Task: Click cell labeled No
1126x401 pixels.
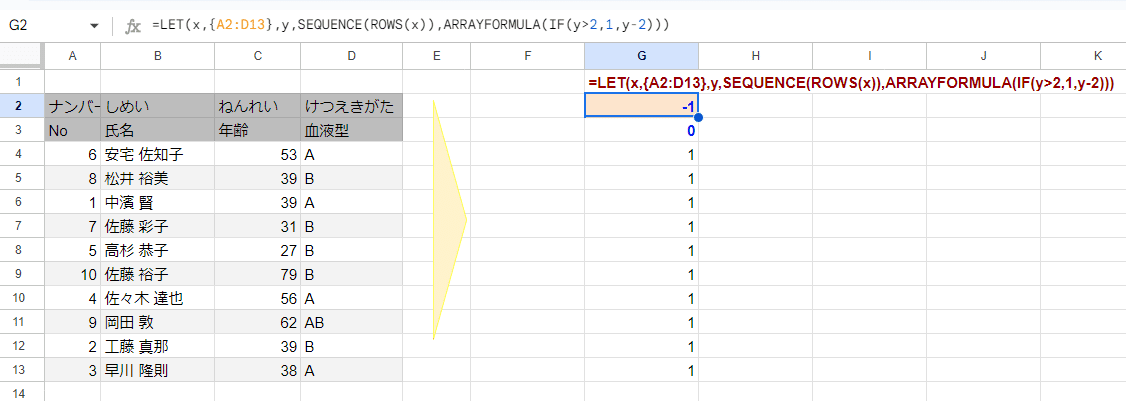Action: (73, 130)
